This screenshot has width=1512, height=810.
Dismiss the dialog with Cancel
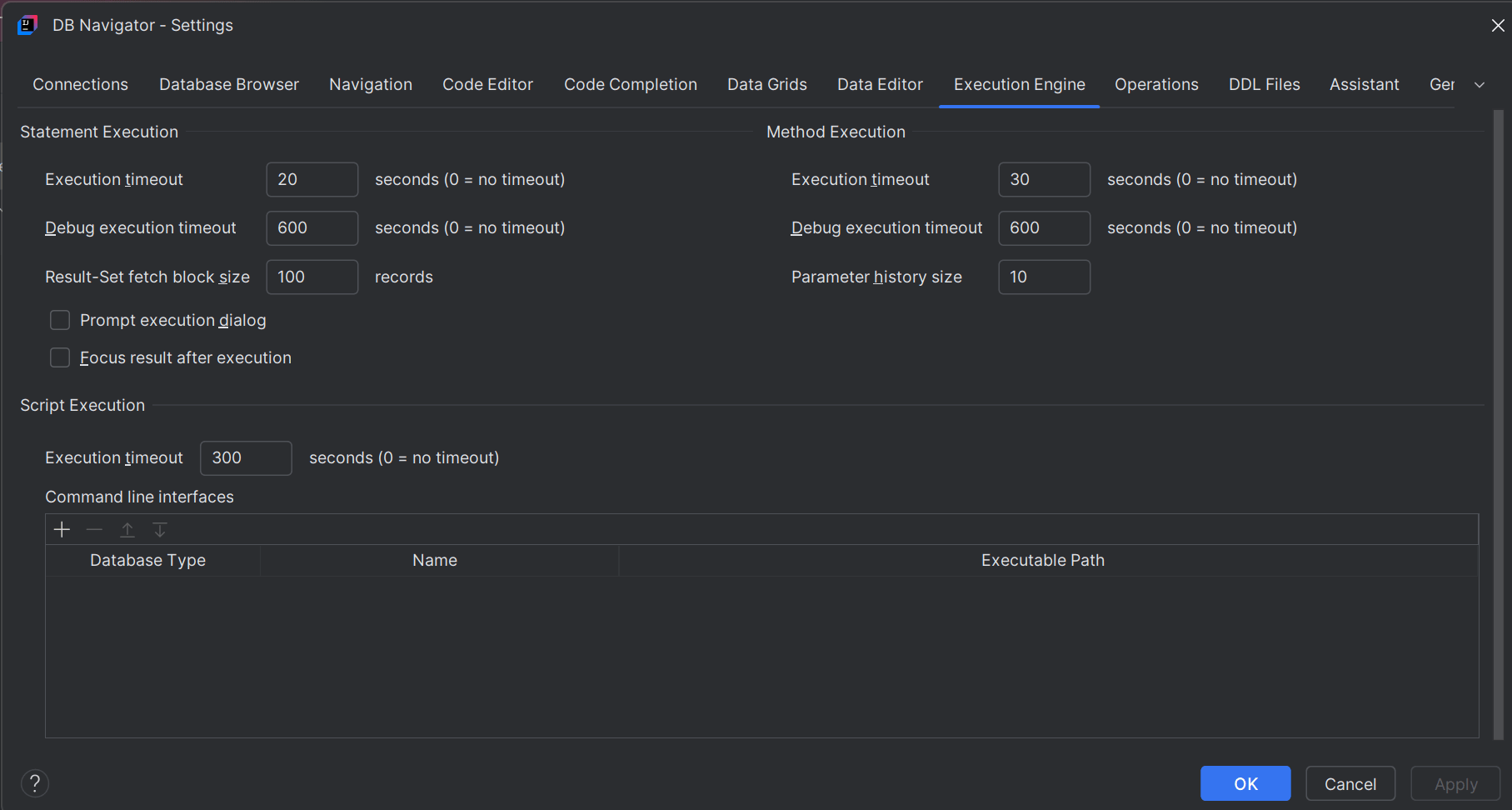(1350, 783)
